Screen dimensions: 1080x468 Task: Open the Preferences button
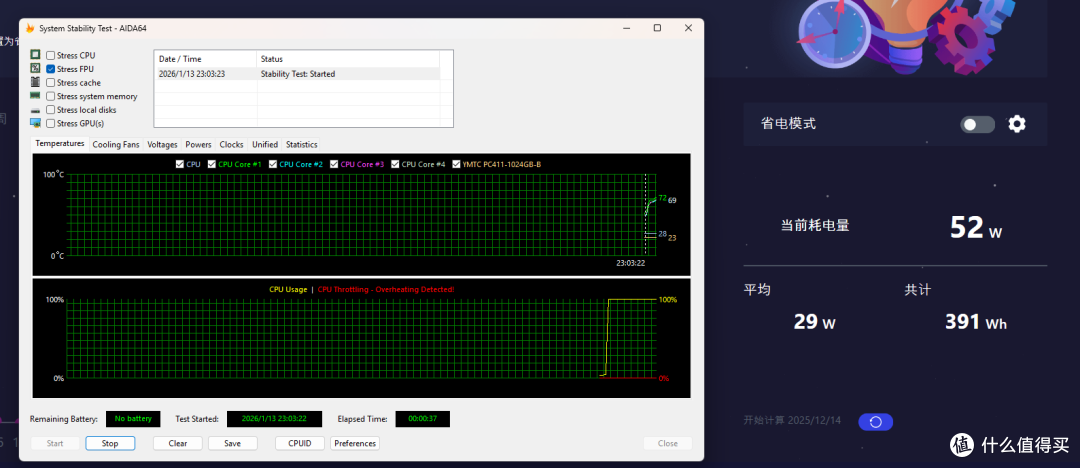pyautogui.click(x=355, y=443)
